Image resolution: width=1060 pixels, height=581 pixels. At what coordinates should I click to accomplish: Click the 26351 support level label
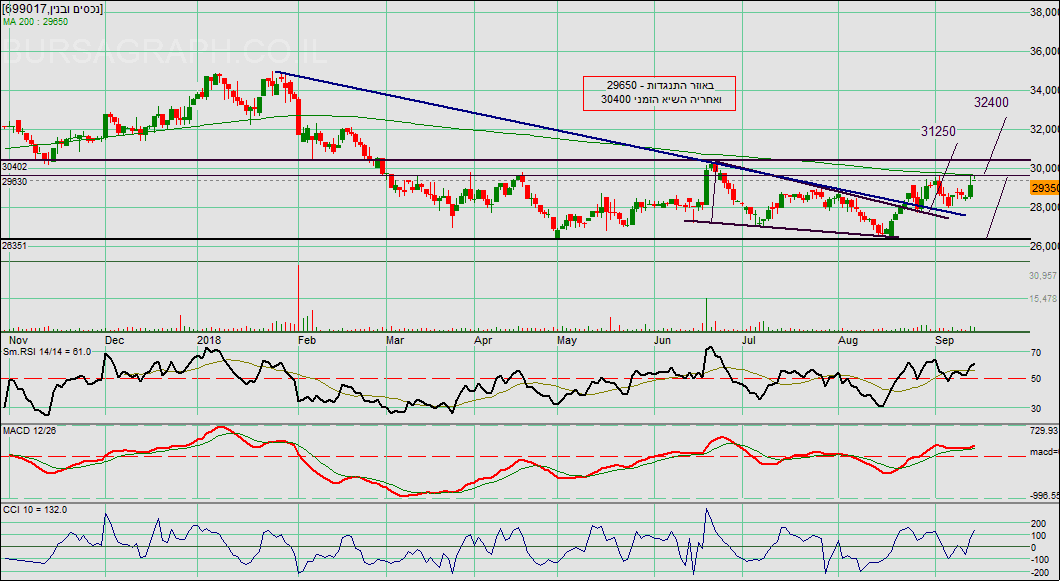click(15, 245)
